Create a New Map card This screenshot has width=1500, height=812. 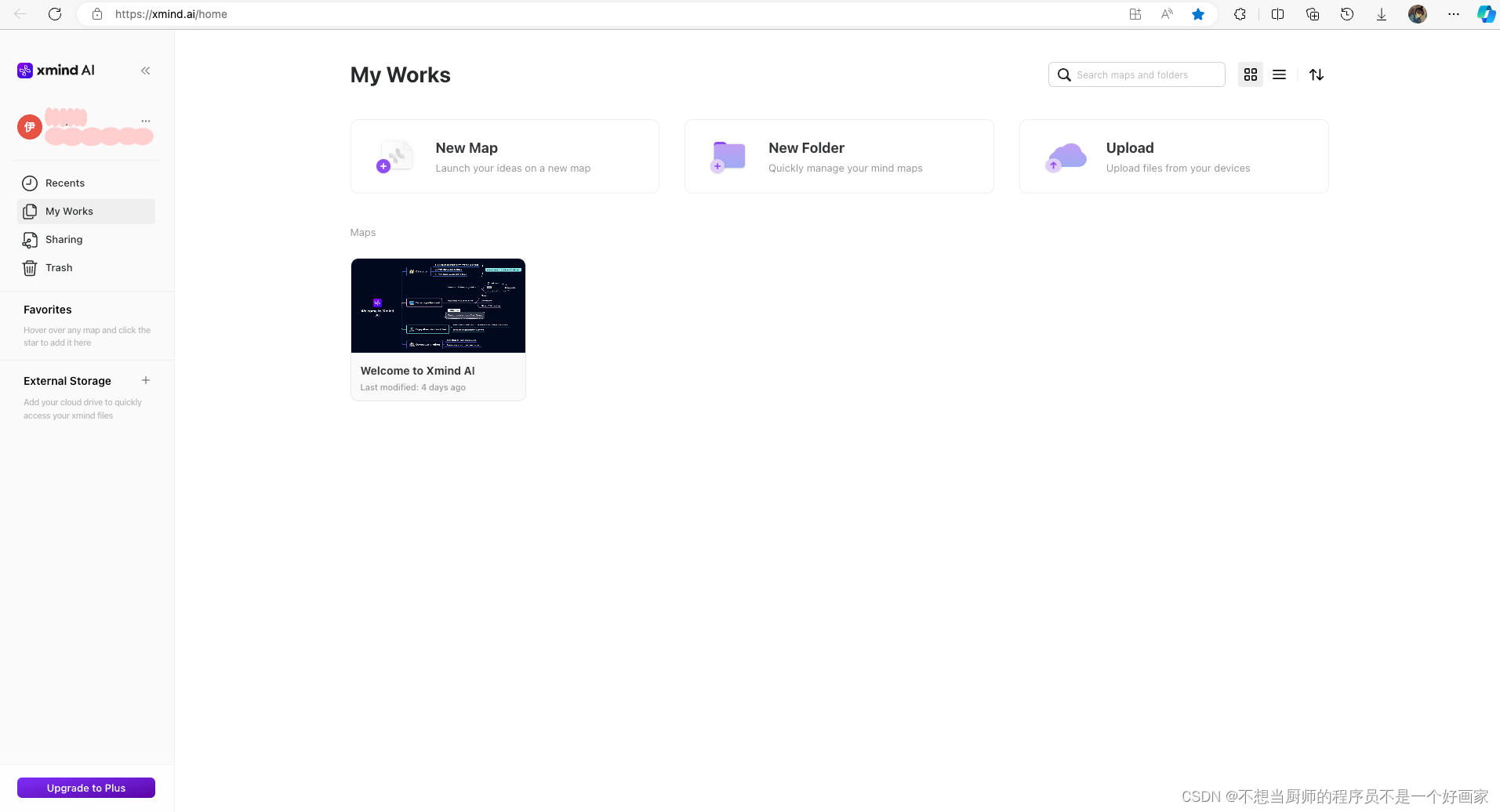tap(505, 157)
